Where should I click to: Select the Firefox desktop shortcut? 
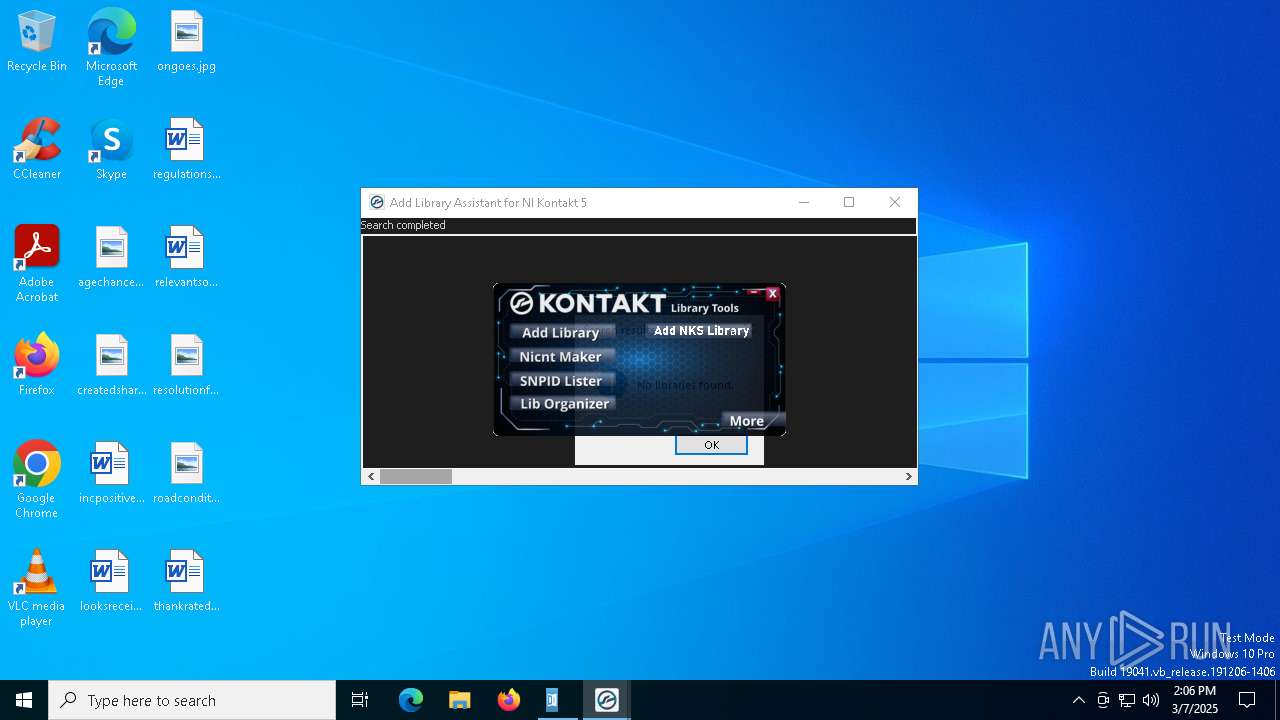point(37,366)
